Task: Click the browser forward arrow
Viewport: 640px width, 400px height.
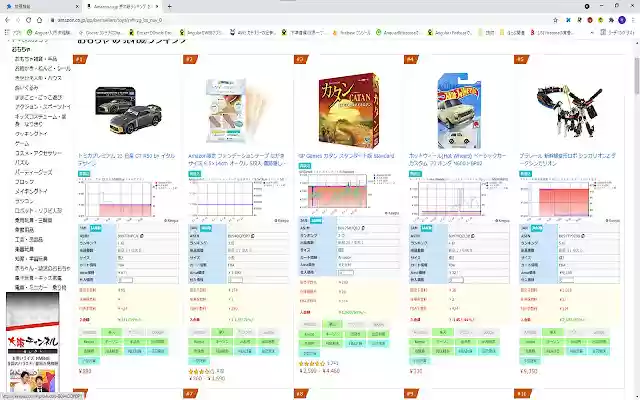Action: pyautogui.click(x=18, y=20)
